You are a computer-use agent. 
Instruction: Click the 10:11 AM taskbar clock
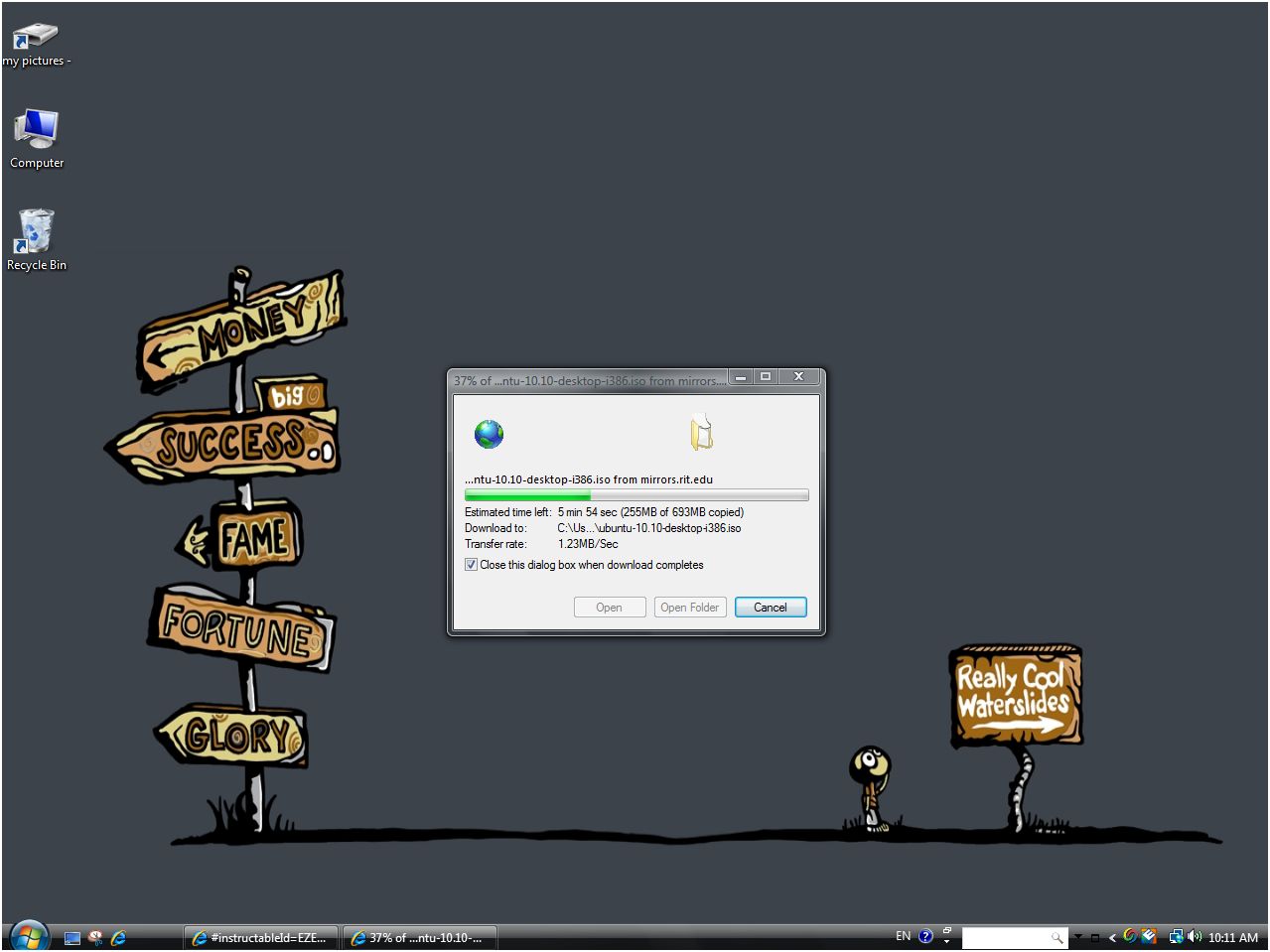1233,937
